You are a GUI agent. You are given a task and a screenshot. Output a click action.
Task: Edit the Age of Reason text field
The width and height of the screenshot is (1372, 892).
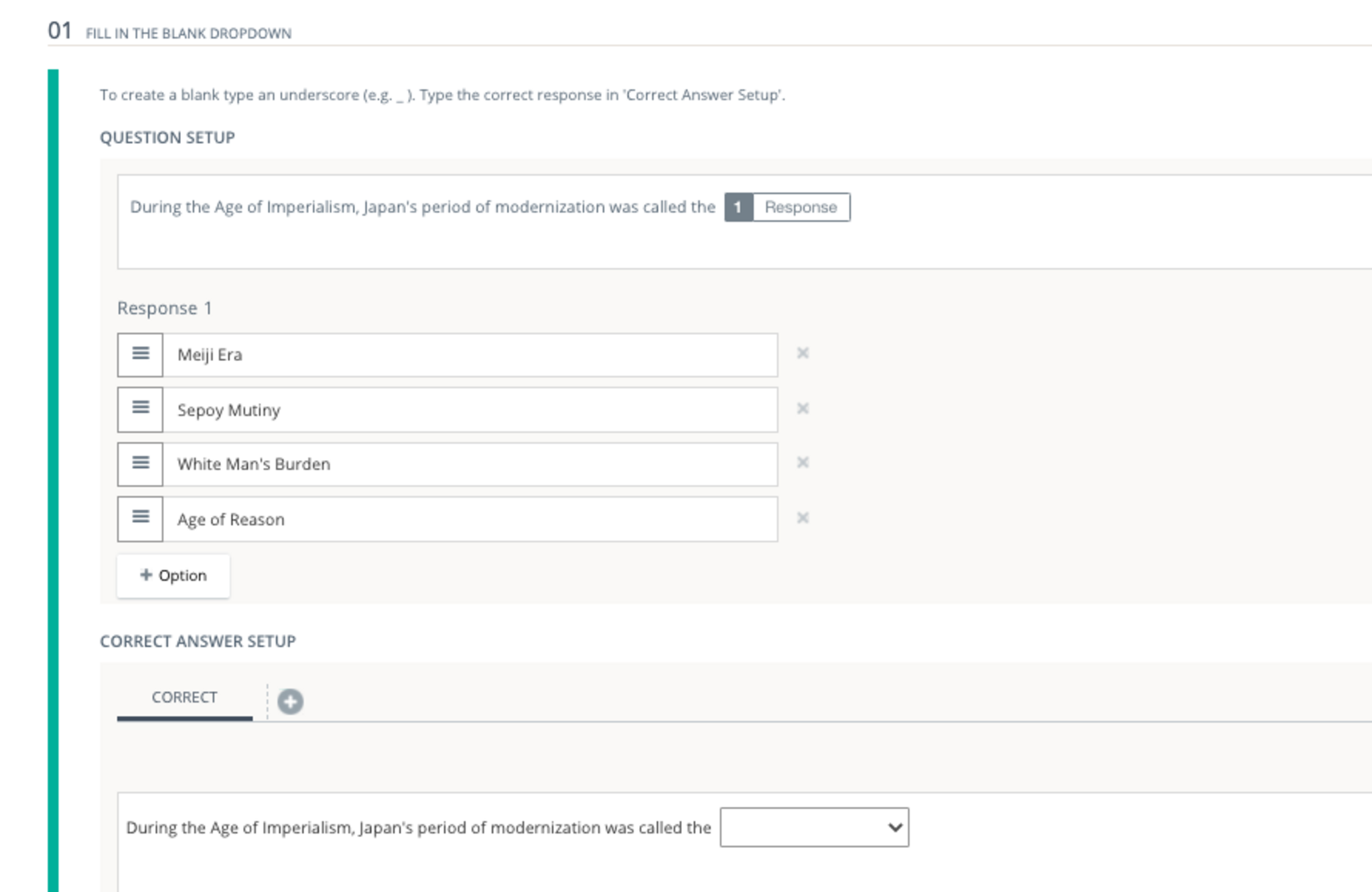(x=469, y=519)
